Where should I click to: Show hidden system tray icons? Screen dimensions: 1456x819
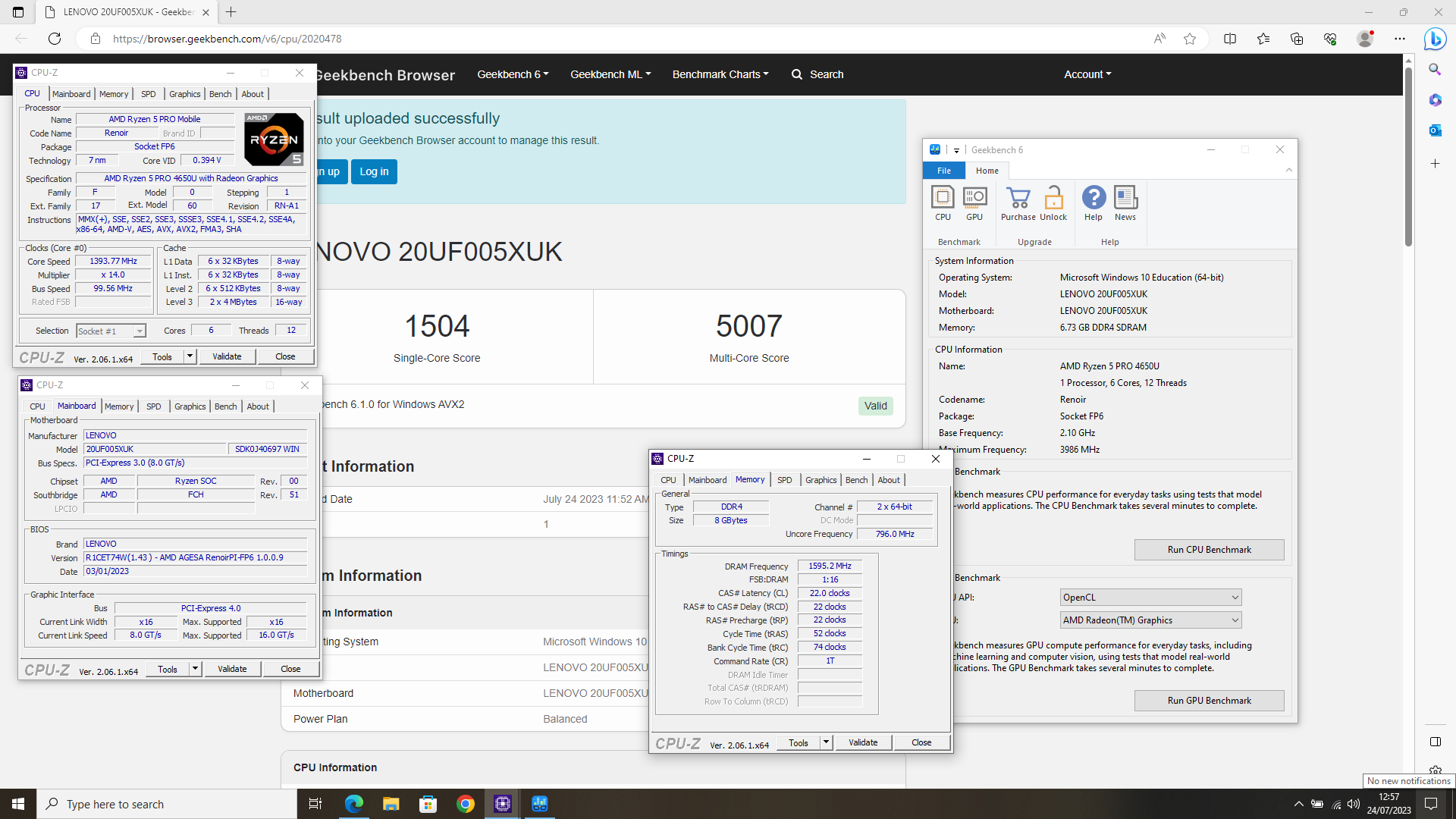1298,804
